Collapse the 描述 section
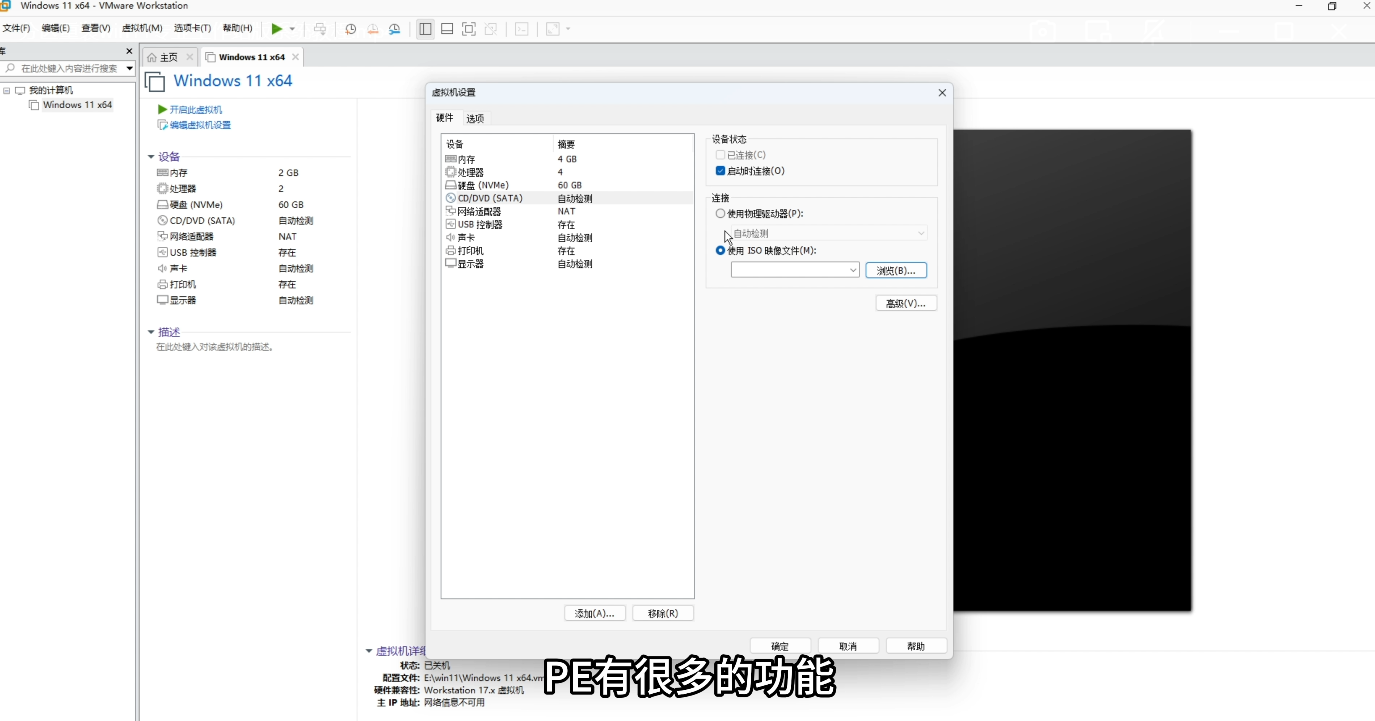Screen dimensions: 1375x721 (x=151, y=332)
